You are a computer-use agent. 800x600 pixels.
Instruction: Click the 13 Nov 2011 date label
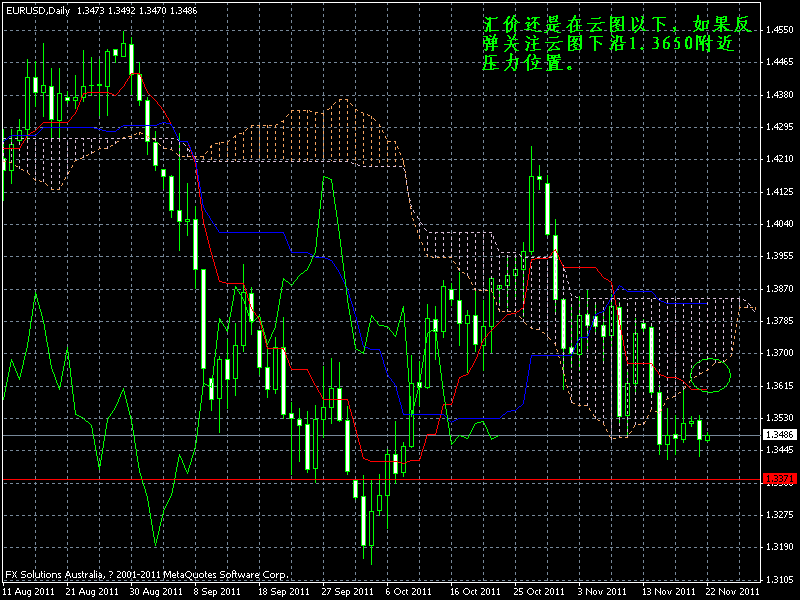tap(667, 592)
